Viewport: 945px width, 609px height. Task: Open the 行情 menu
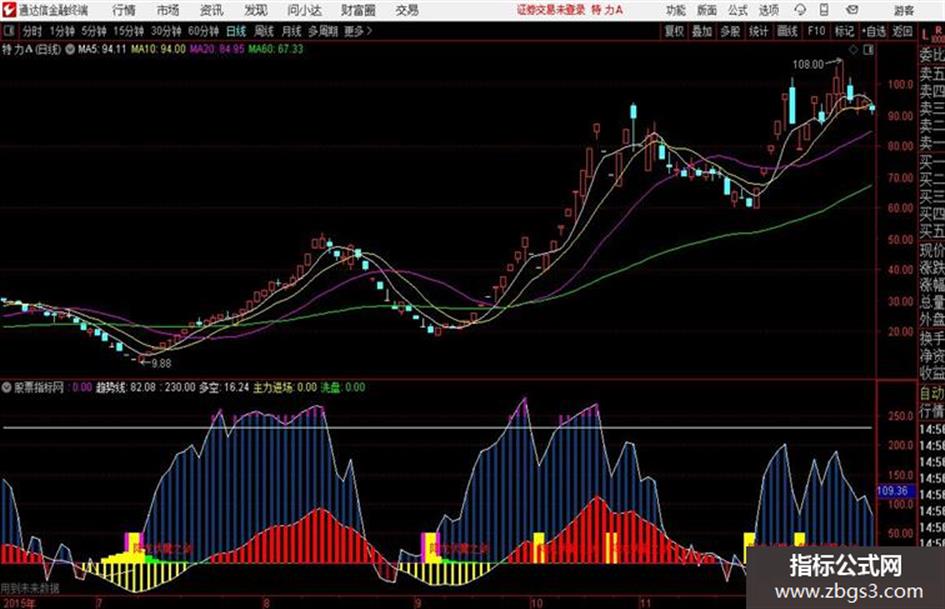(124, 10)
